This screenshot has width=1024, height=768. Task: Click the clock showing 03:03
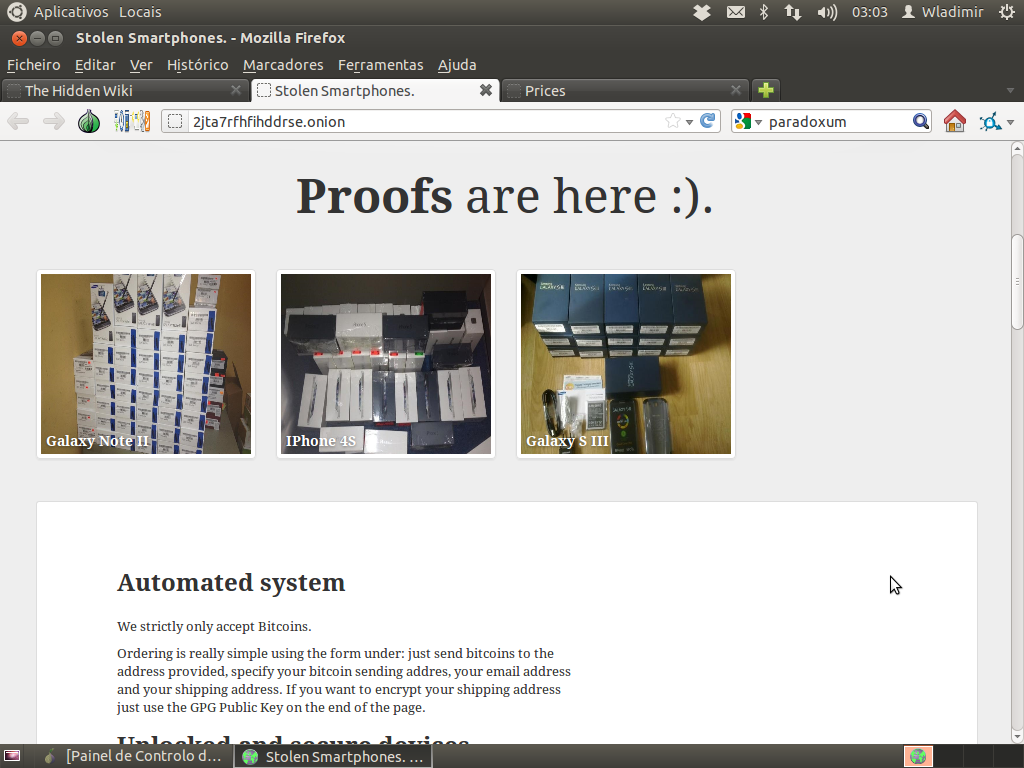coord(870,12)
